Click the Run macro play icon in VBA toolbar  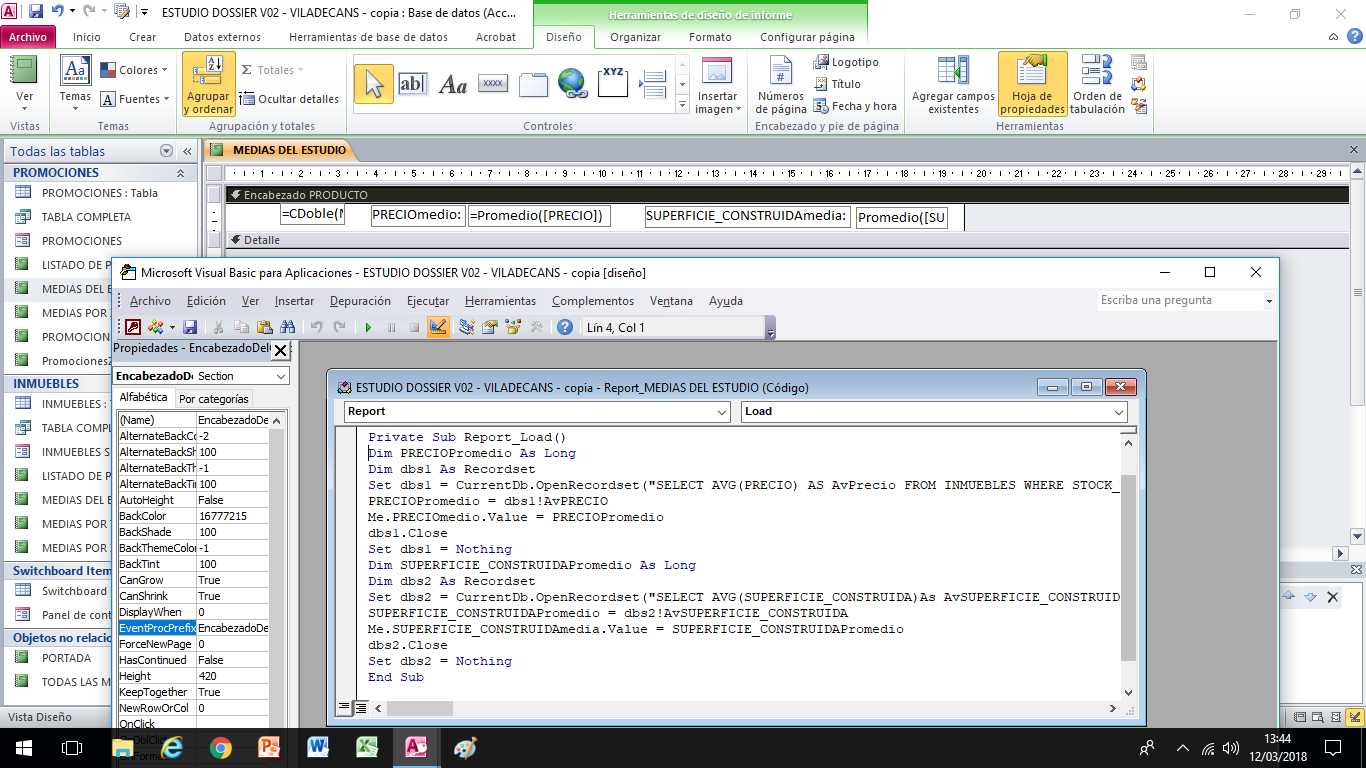pos(368,327)
